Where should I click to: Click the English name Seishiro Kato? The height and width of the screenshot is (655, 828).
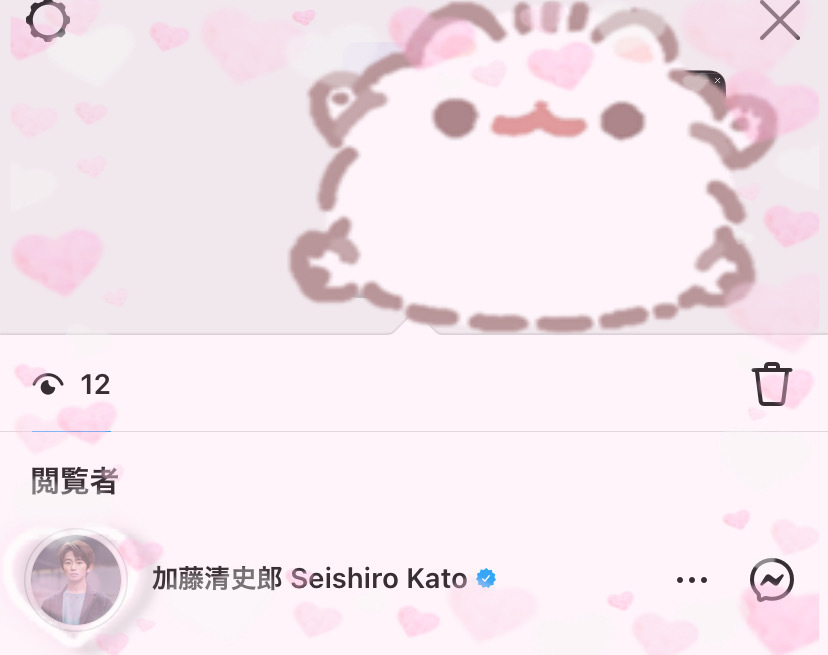(x=379, y=578)
